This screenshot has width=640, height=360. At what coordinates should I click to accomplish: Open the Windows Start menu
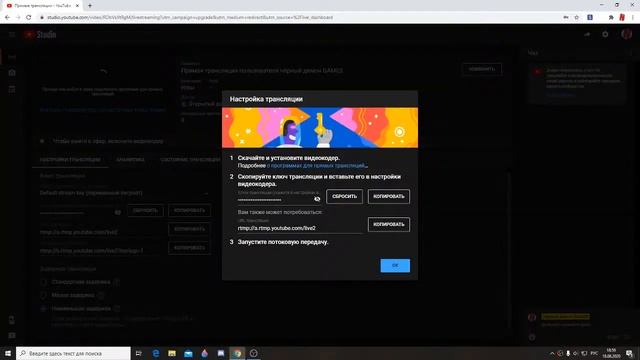pos(8,353)
